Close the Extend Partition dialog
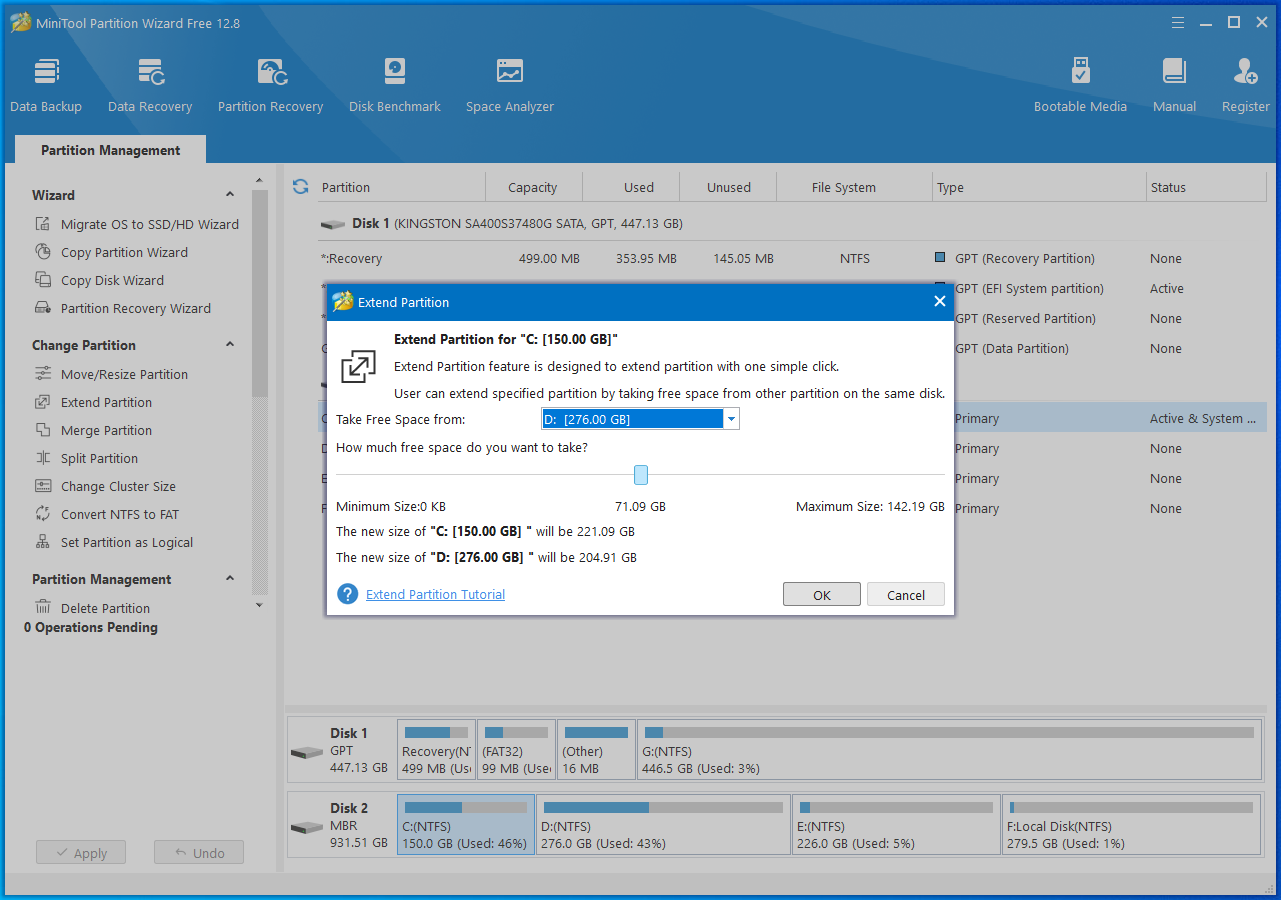The height and width of the screenshot is (900, 1281). pos(939,301)
